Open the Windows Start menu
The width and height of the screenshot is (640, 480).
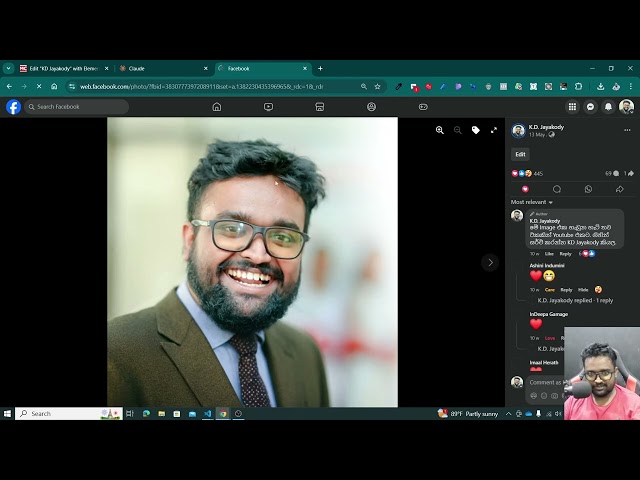click(x=7, y=414)
